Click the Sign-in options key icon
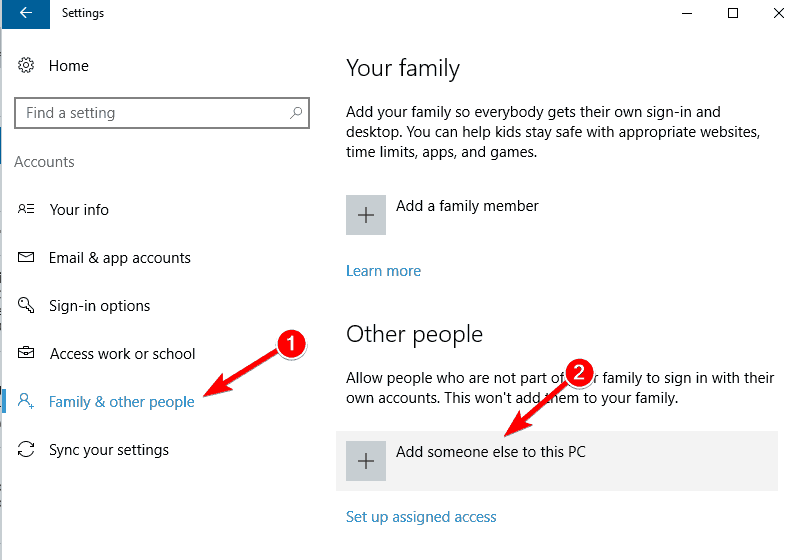Image resolution: width=802 pixels, height=560 pixels. [28, 306]
